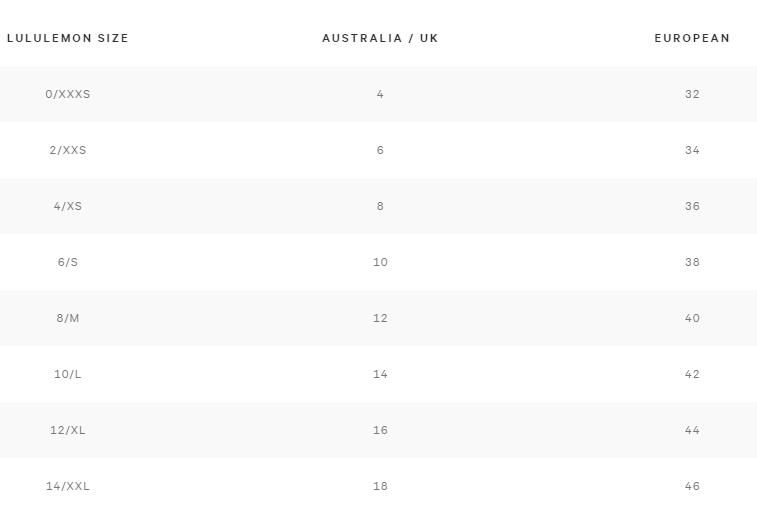Click Australia/UK size 10 cell
The image size is (757, 517).
click(x=380, y=262)
